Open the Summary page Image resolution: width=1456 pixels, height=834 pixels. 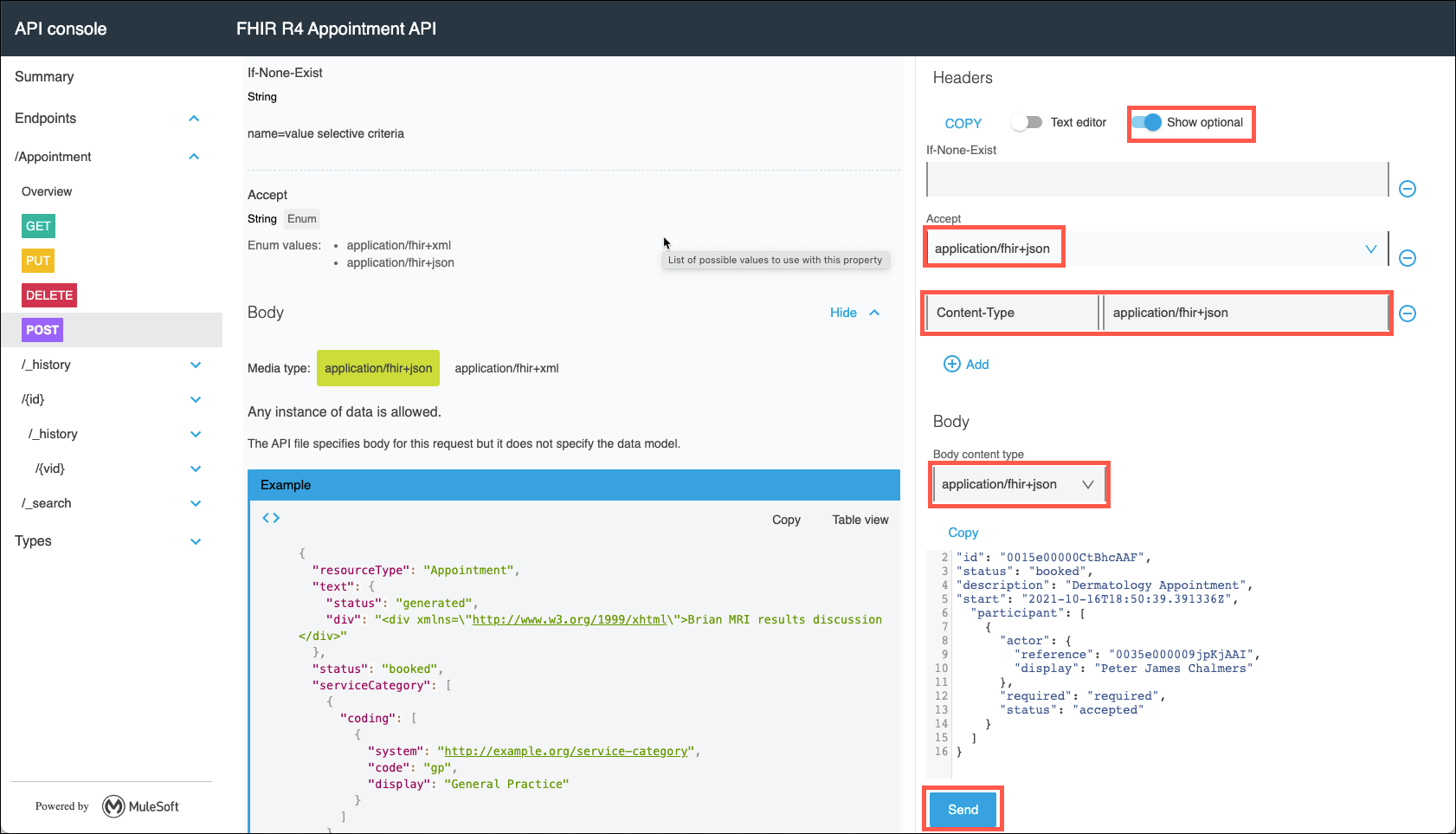pyautogui.click(x=44, y=77)
